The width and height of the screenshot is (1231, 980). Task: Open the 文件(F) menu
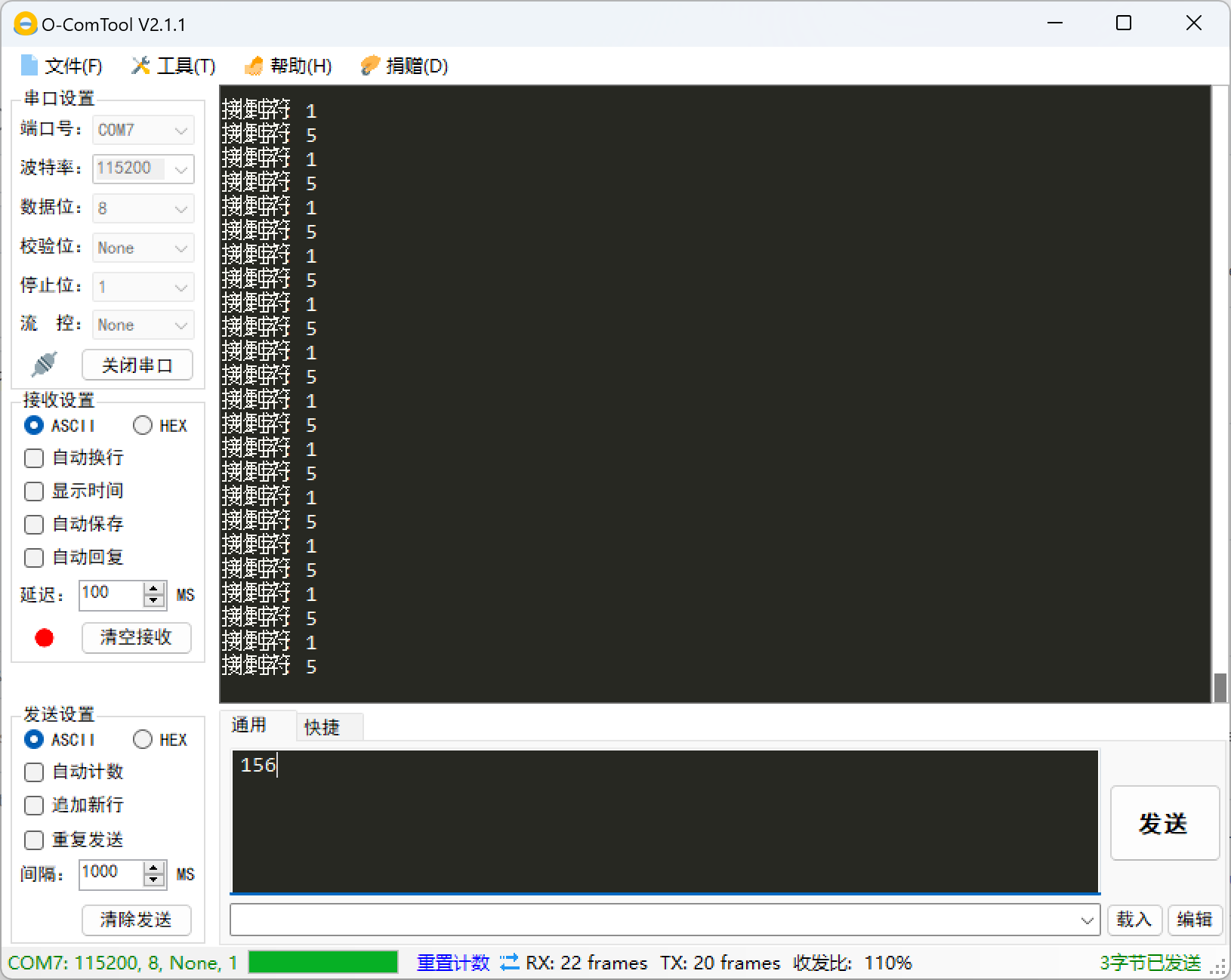[72, 65]
